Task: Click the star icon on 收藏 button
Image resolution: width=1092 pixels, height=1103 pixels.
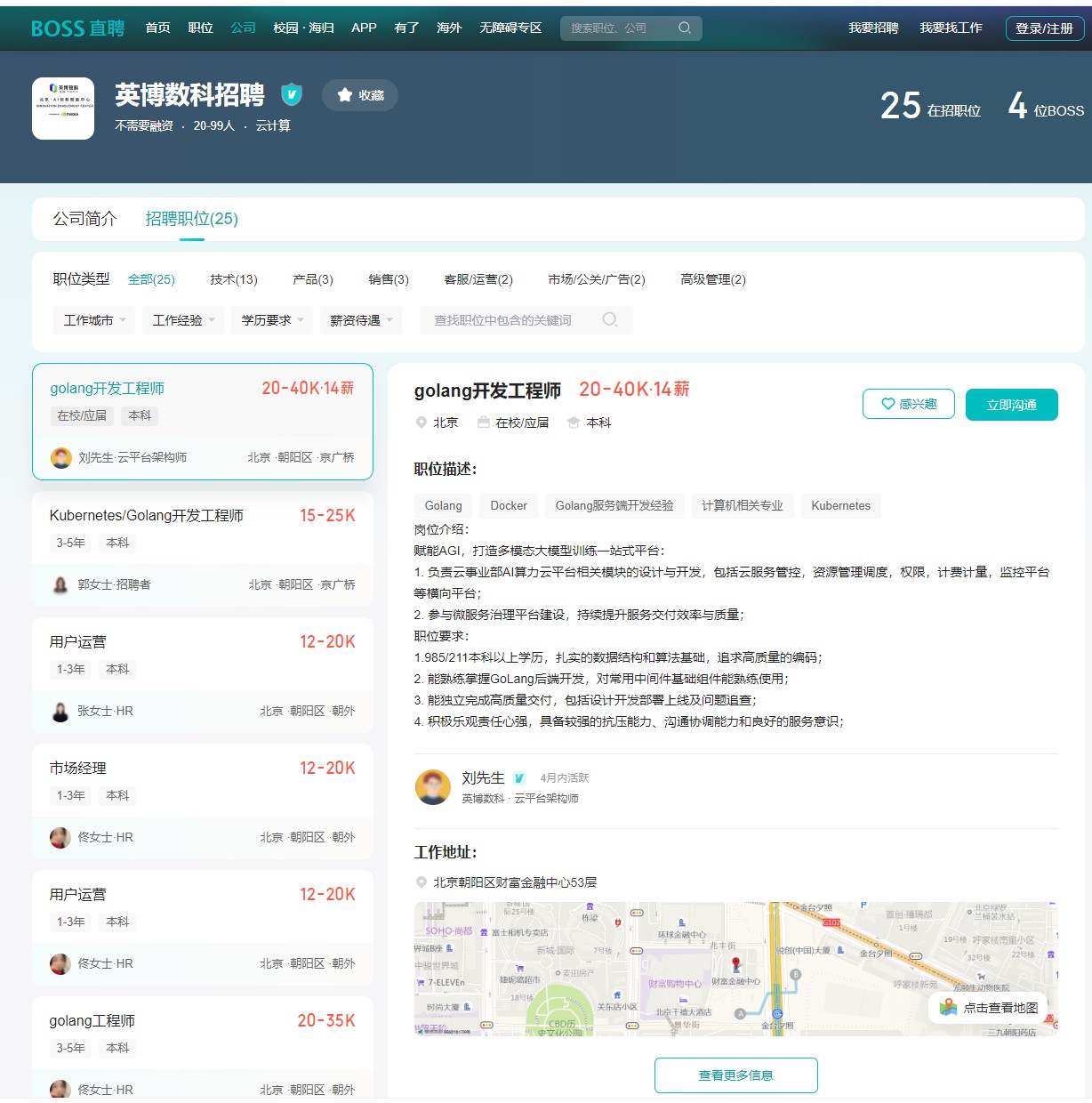Action: tap(345, 95)
